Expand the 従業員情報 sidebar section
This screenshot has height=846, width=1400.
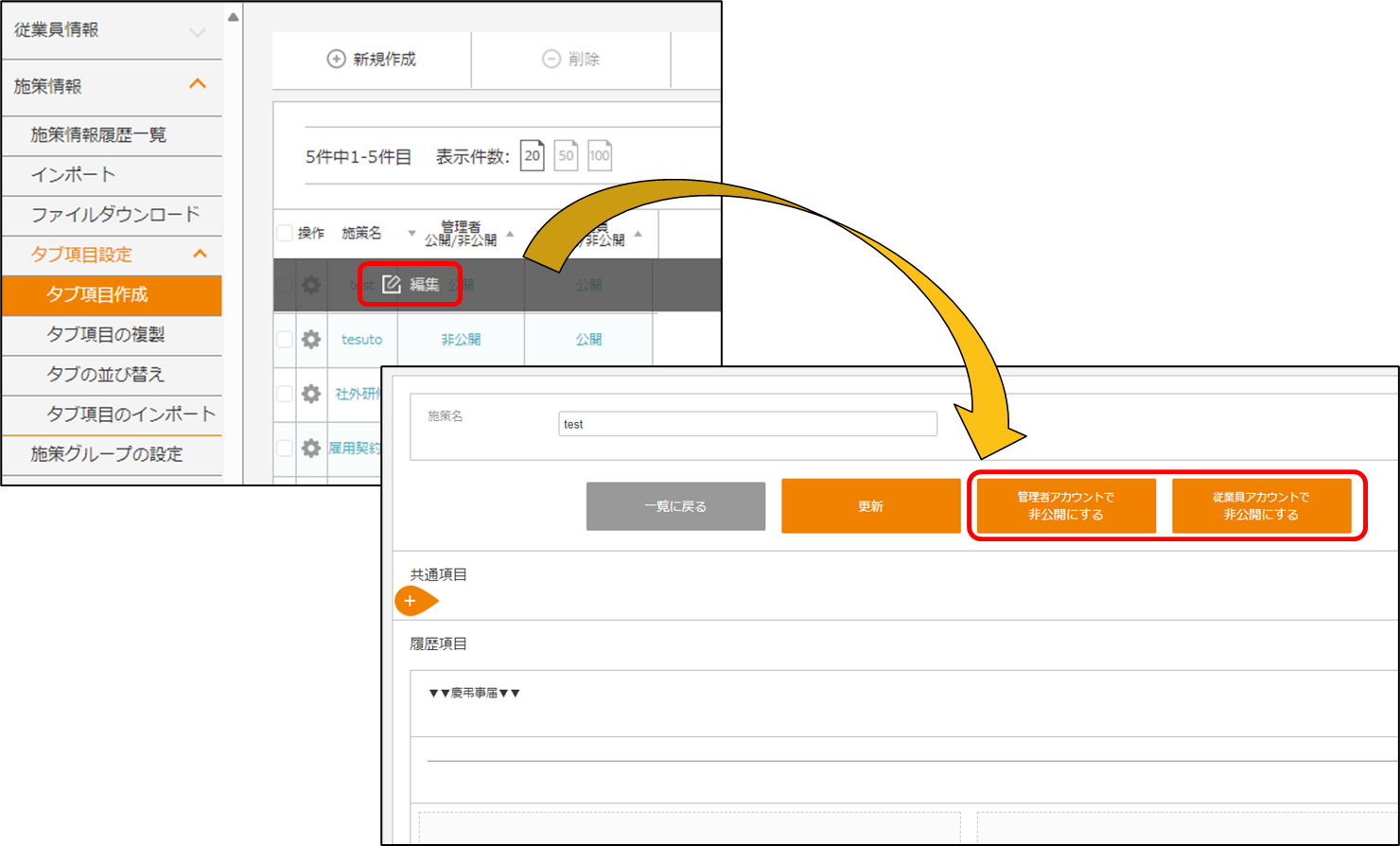197,31
